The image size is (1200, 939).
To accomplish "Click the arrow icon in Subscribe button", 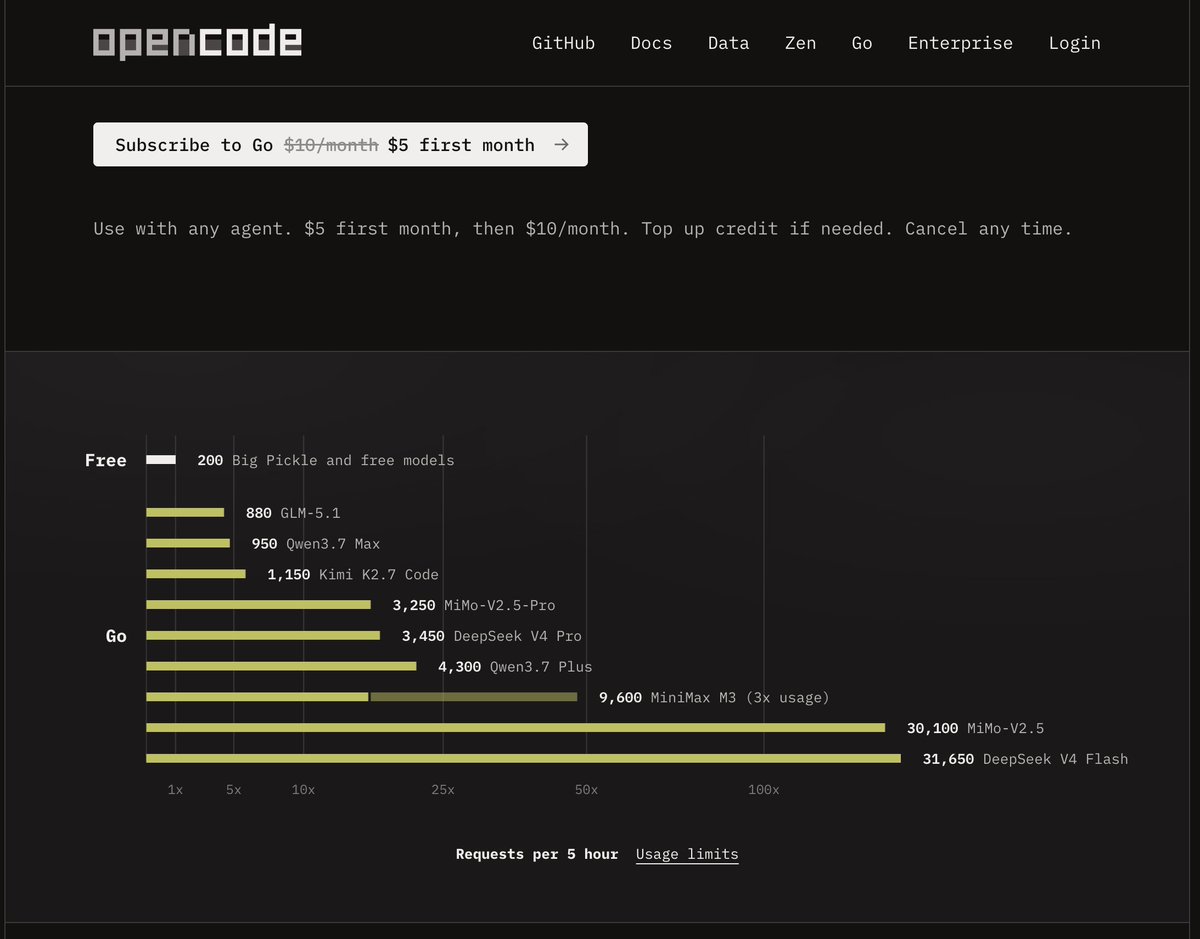I will (562, 144).
